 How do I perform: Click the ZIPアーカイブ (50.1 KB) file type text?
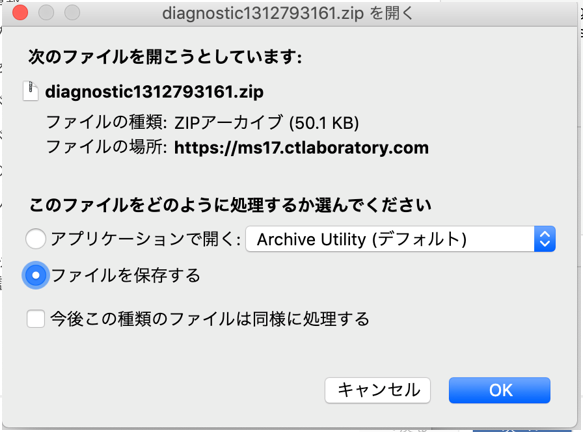267,123
